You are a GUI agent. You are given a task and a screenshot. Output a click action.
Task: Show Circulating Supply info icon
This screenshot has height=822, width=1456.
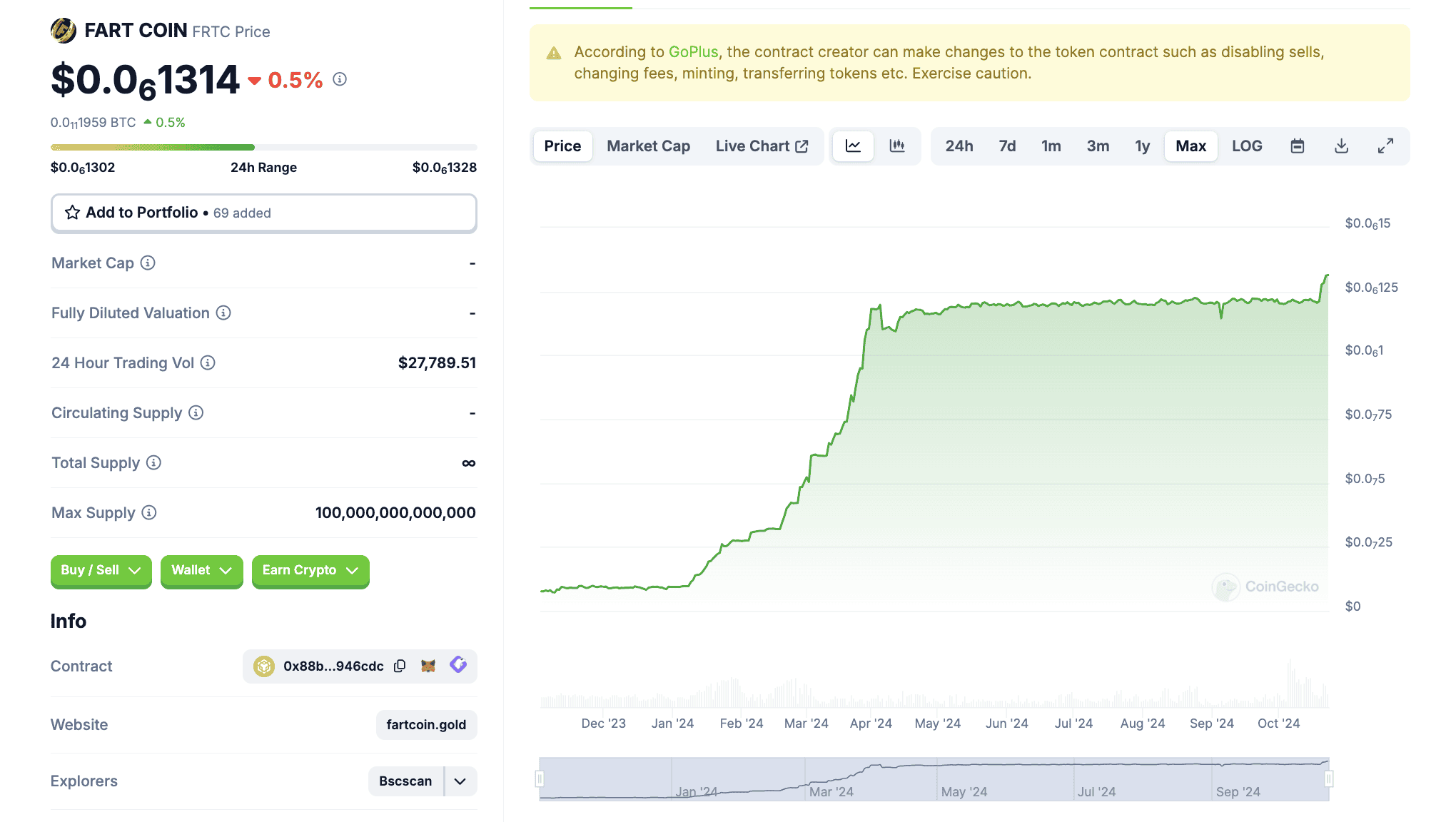(196, 413)
